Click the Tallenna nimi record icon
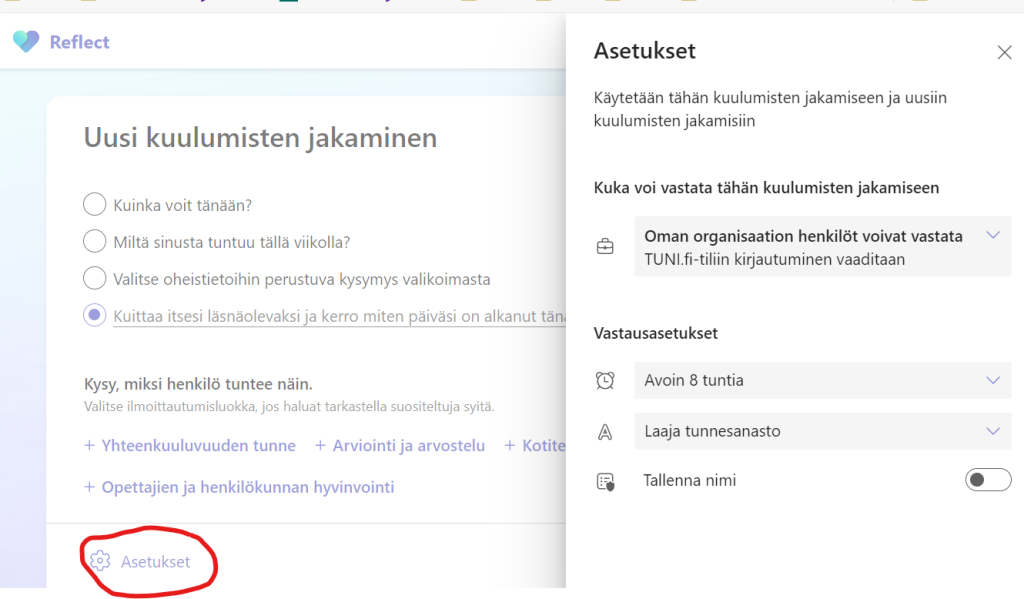Screen dimensions: 1024x599 pyautogui.click(x=605, y=481)
